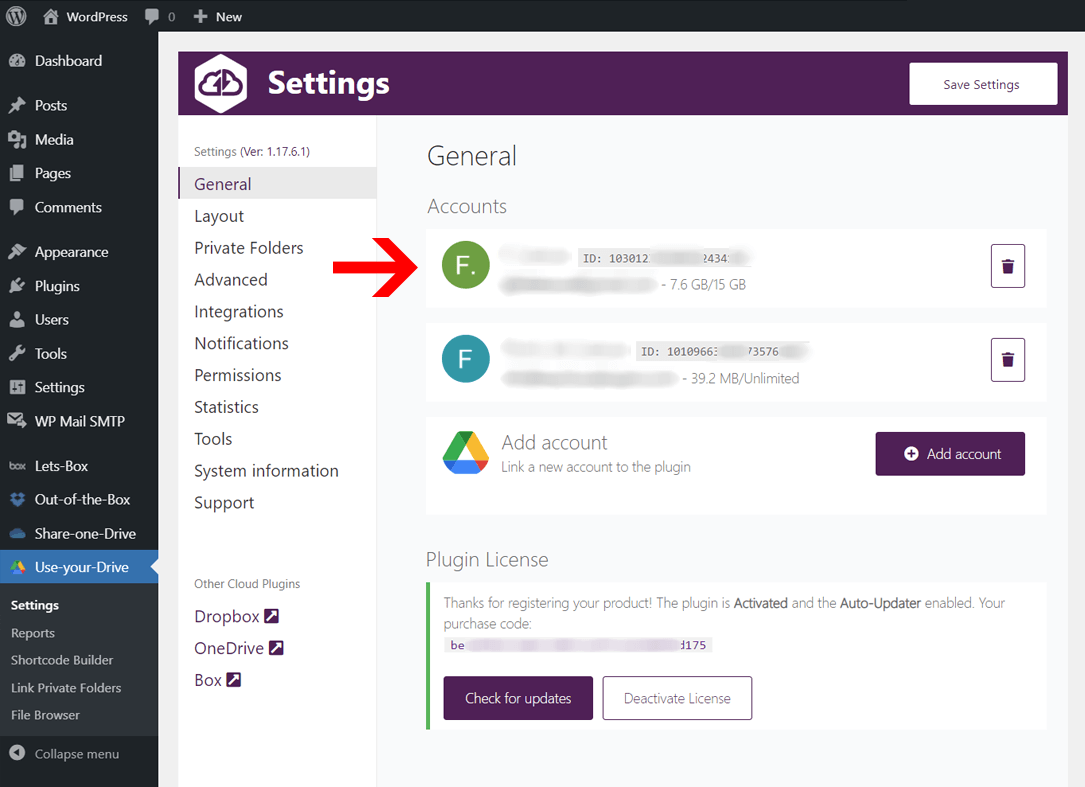Click the Tools wrench icon

tap(17, 354)
